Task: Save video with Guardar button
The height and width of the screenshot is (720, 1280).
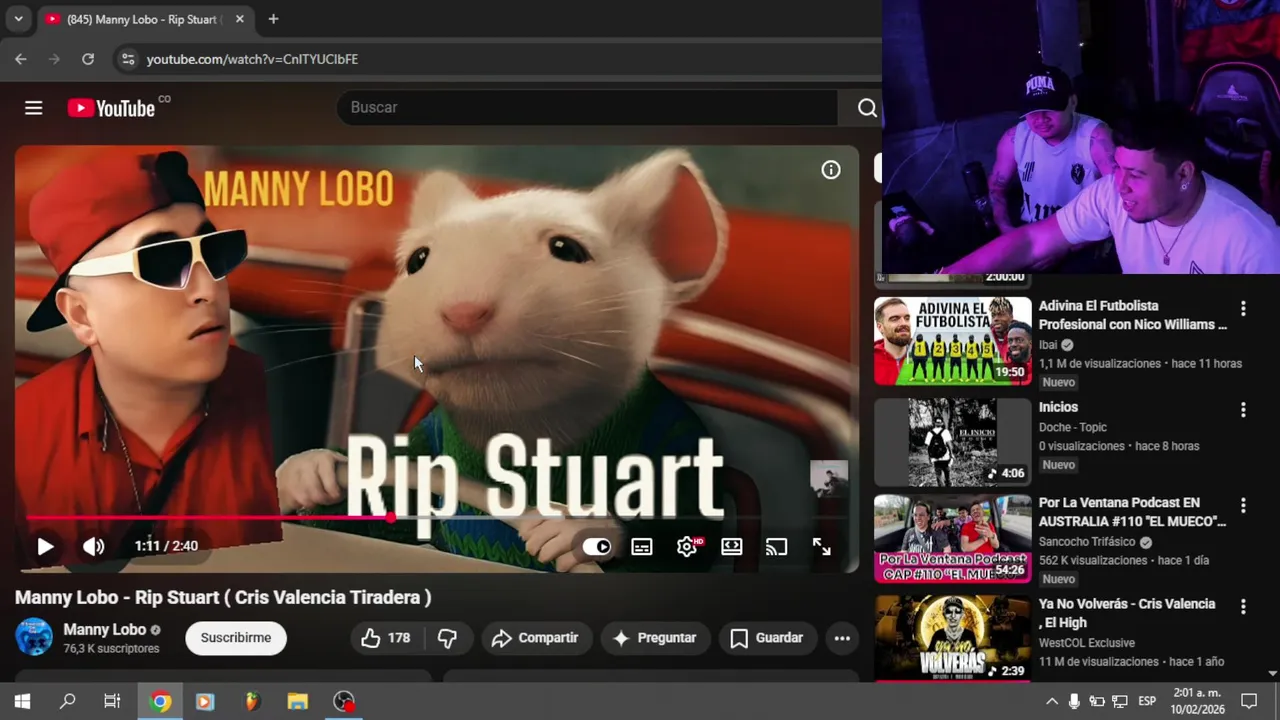Action: [766, 638]
